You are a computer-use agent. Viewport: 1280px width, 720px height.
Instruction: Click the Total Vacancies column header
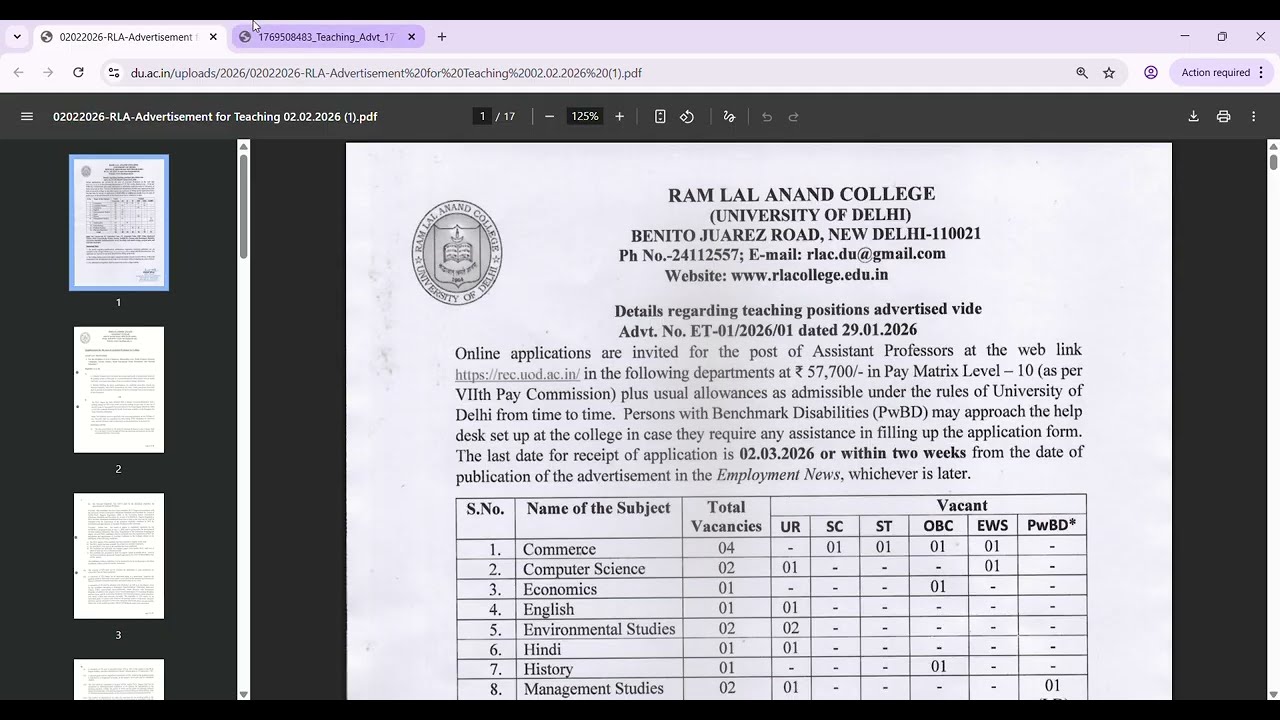click(726, 516)
